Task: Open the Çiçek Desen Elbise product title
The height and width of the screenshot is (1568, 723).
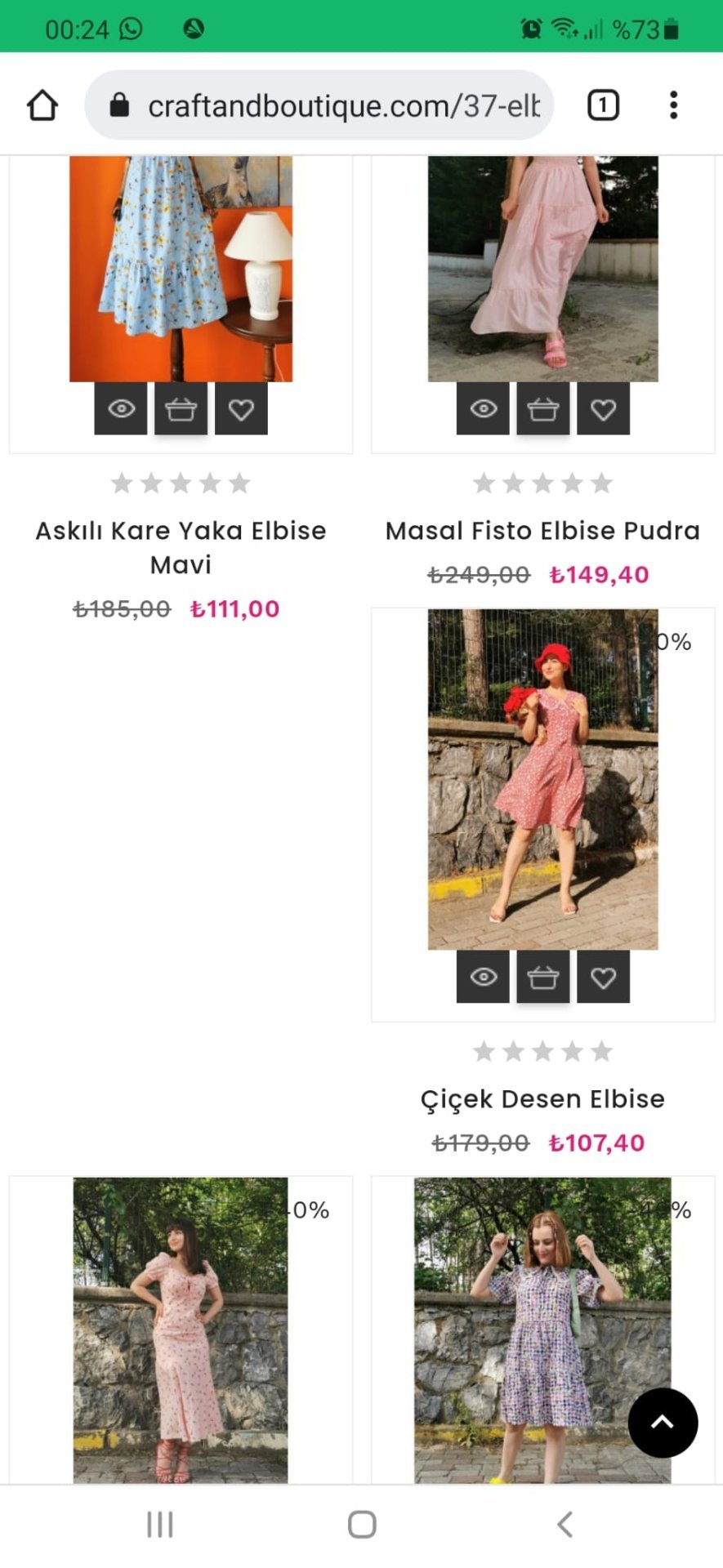Action: (542, 1099)
